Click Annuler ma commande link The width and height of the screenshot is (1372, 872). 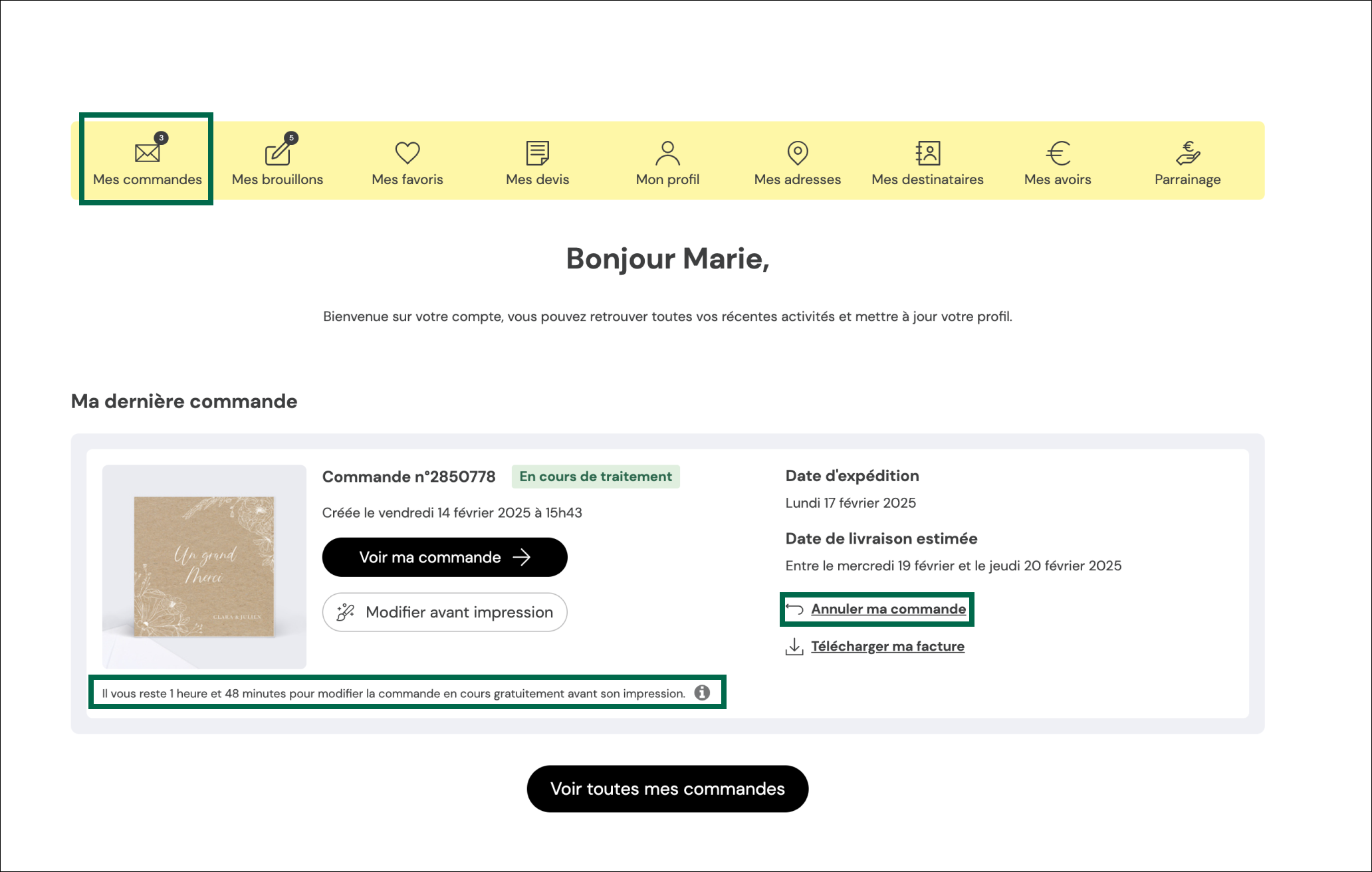click(x=888, y=609)
